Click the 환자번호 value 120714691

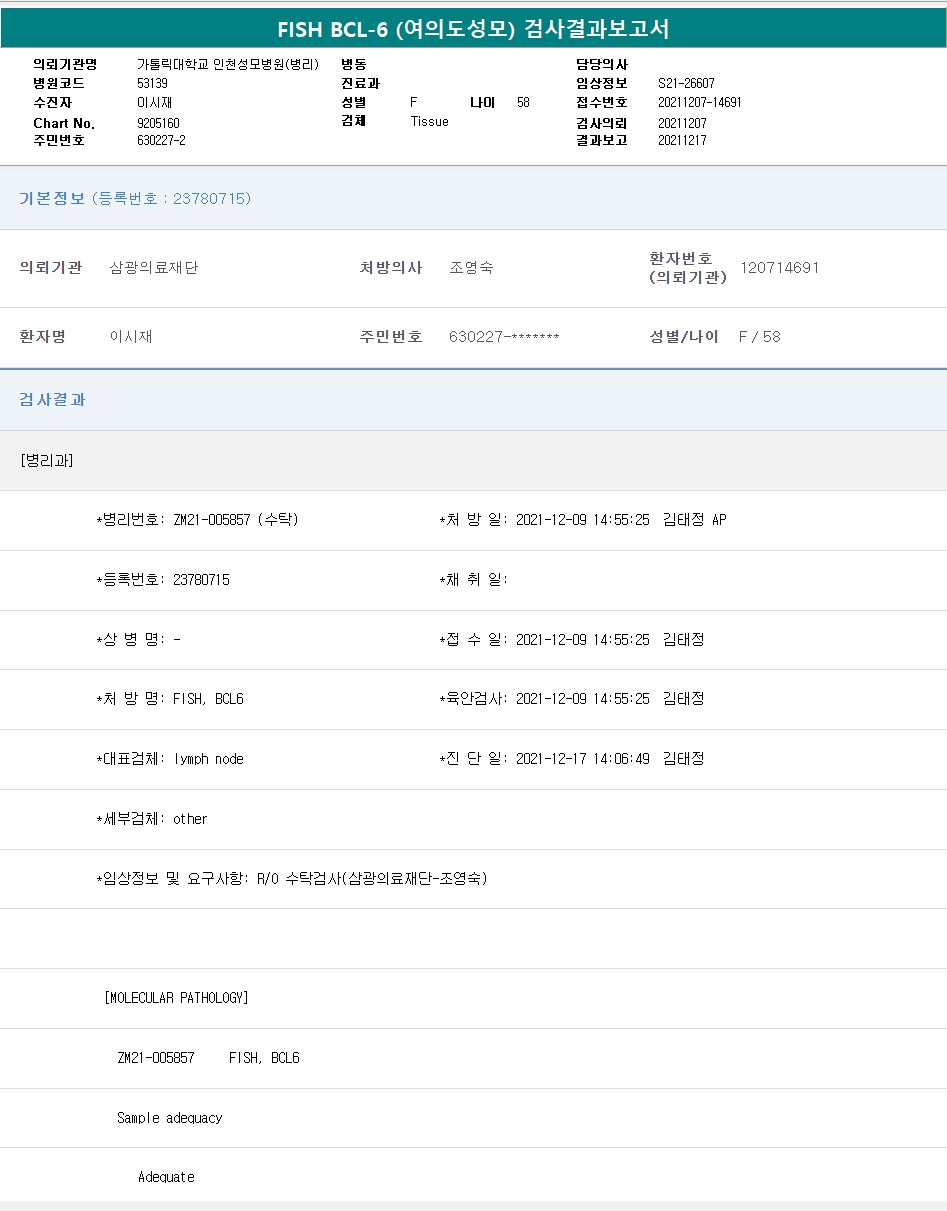[x=779, y=268]
